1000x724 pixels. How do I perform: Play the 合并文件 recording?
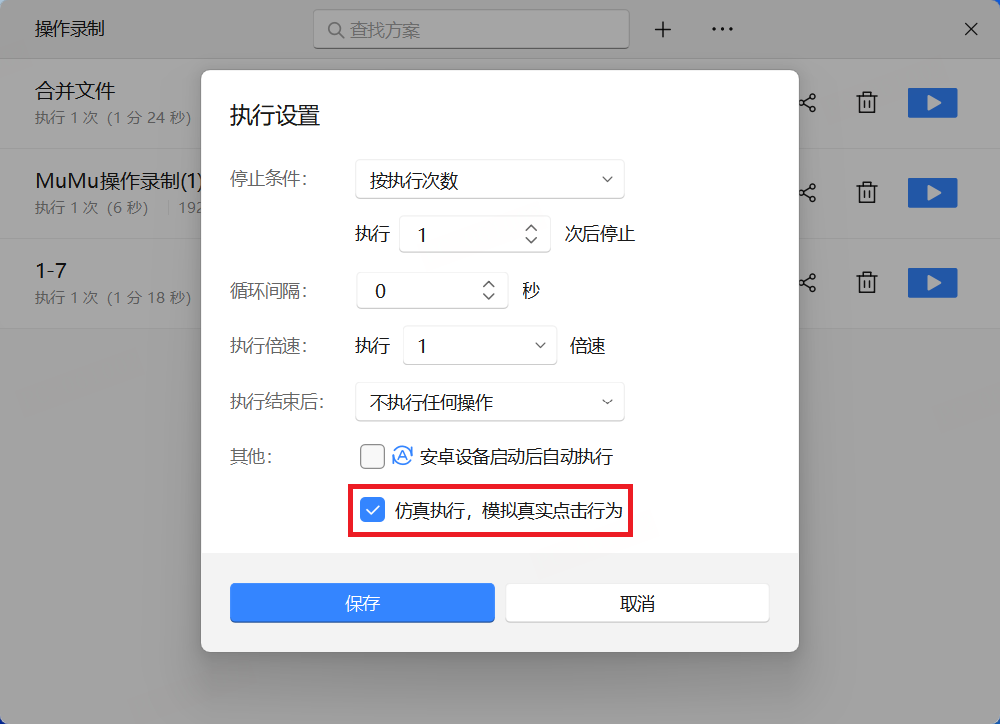pyautogui.click(x=932, y=103)
